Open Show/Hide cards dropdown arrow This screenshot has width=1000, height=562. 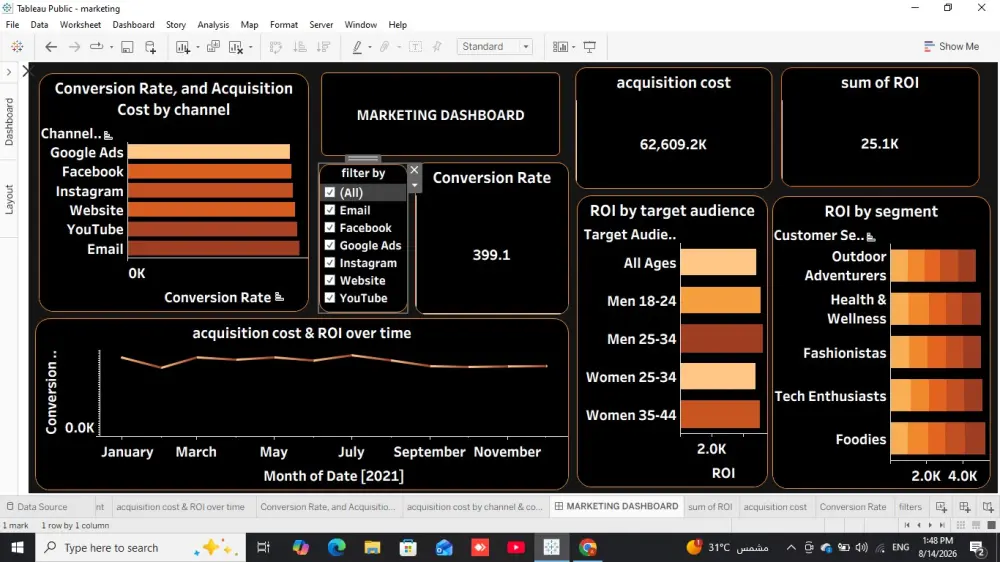pos(573,47)
